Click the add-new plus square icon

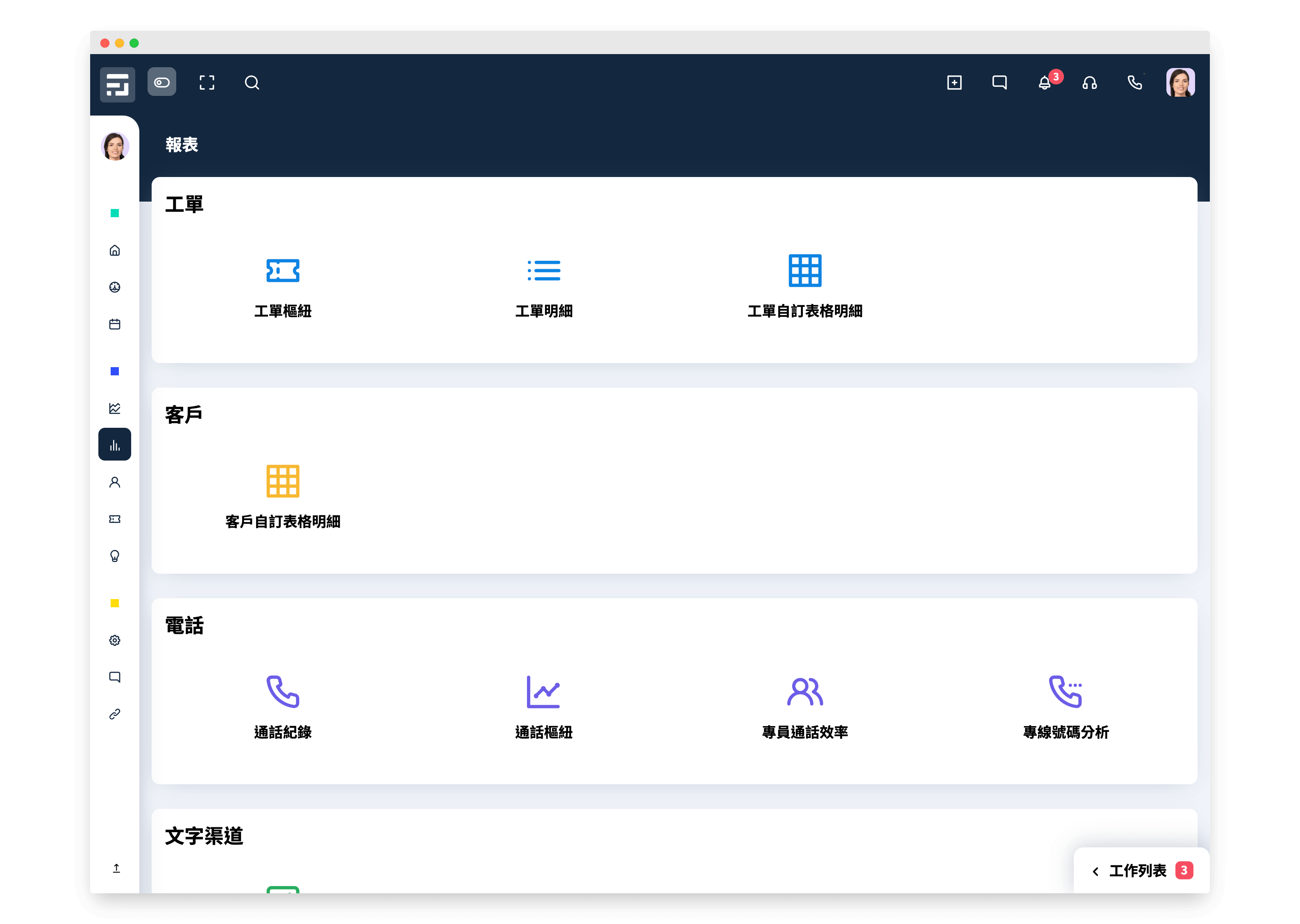click(954, 83)
